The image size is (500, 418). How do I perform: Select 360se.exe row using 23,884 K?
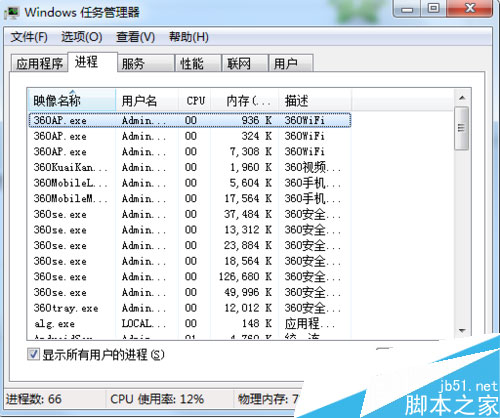[190, 245]
